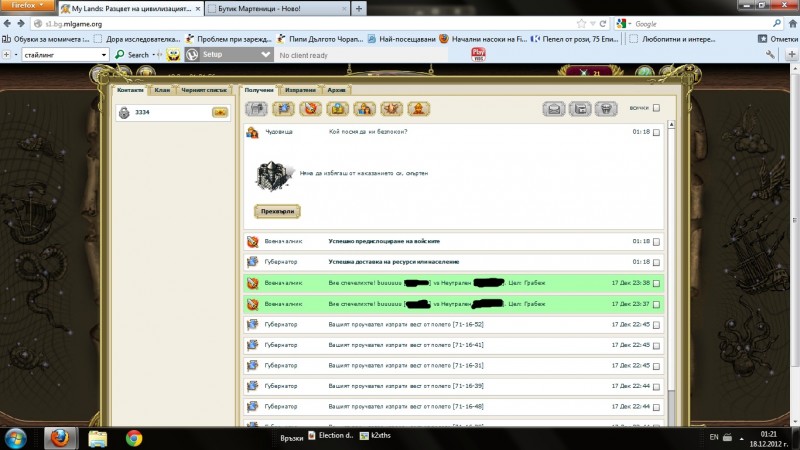Click the rightmost message action icon
The height and width of the screenshot is (450, 800).
[x=604, y=109]
